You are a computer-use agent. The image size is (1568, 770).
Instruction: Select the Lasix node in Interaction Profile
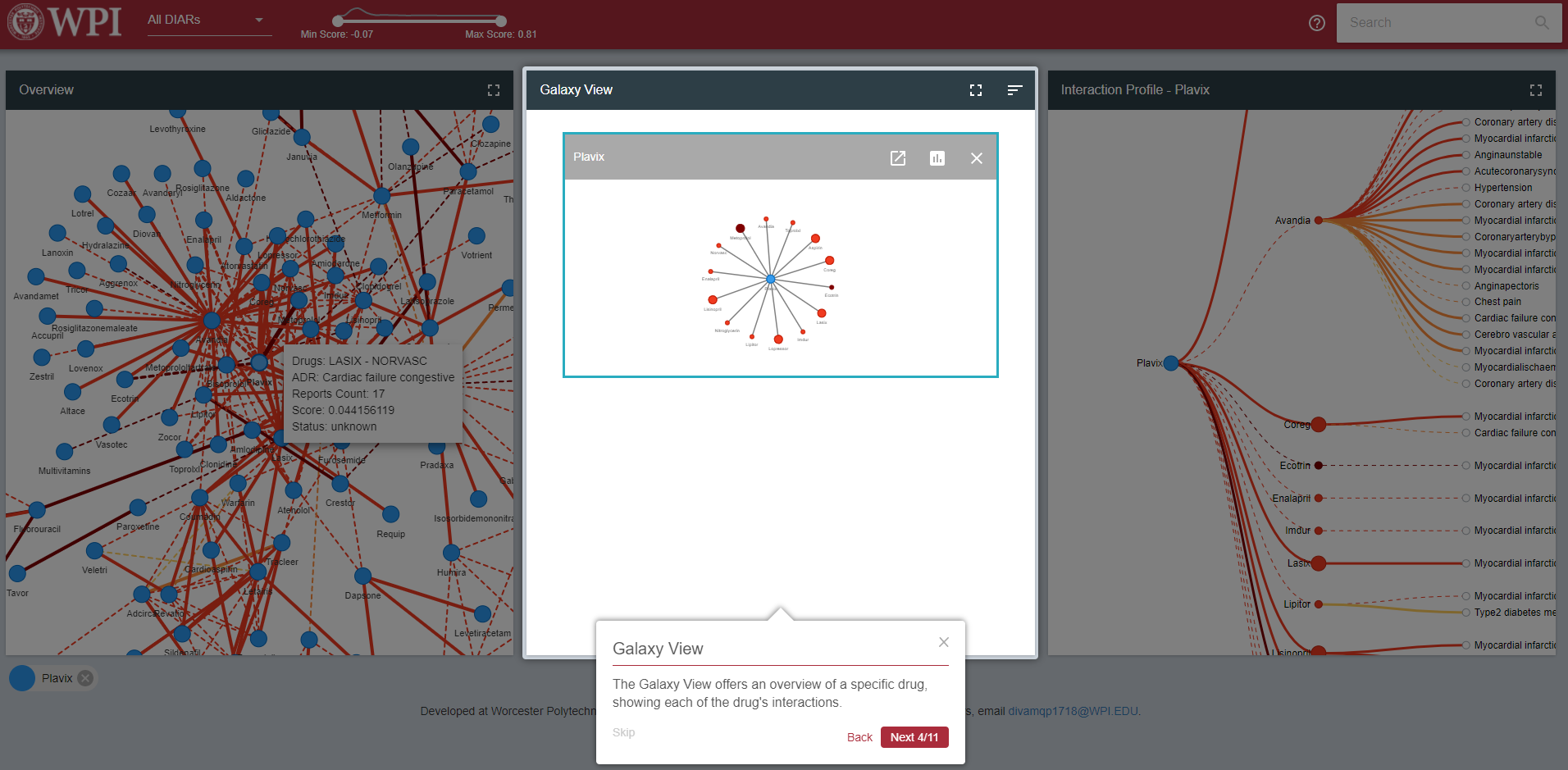point(1319,563)
